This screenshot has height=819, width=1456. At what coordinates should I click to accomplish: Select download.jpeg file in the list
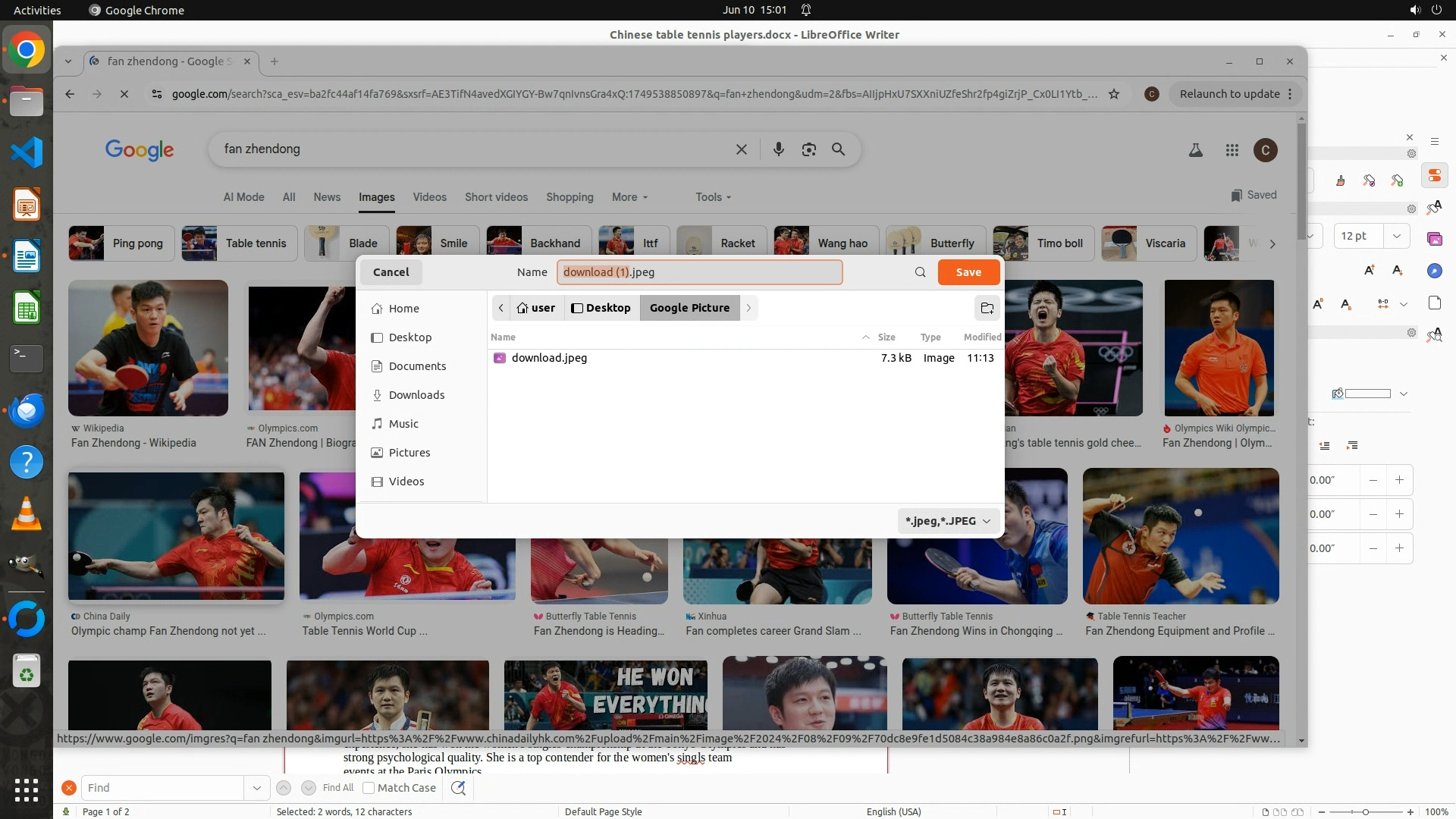tap(549, 358)
